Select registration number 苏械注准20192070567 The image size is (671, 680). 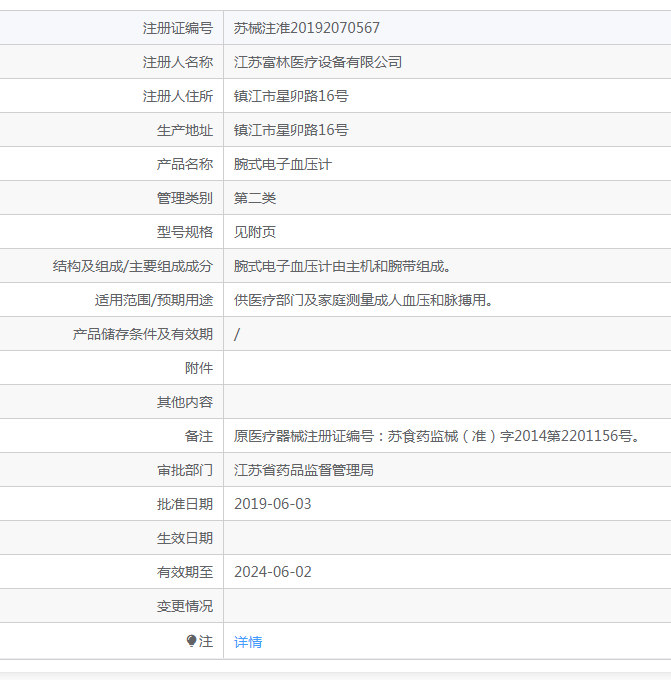(307, 28)
